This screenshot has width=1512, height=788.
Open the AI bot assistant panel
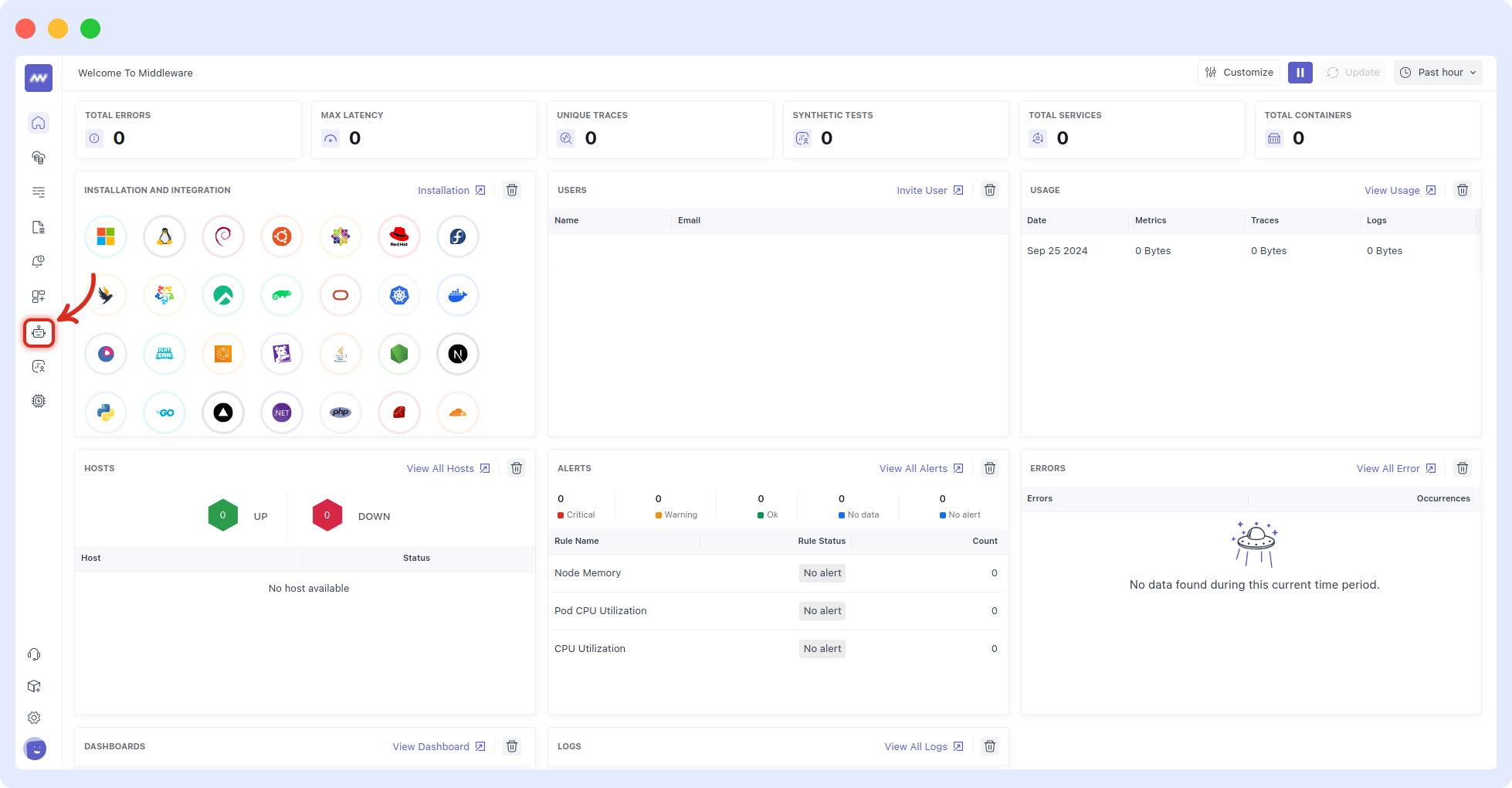[x=39, y=332]
